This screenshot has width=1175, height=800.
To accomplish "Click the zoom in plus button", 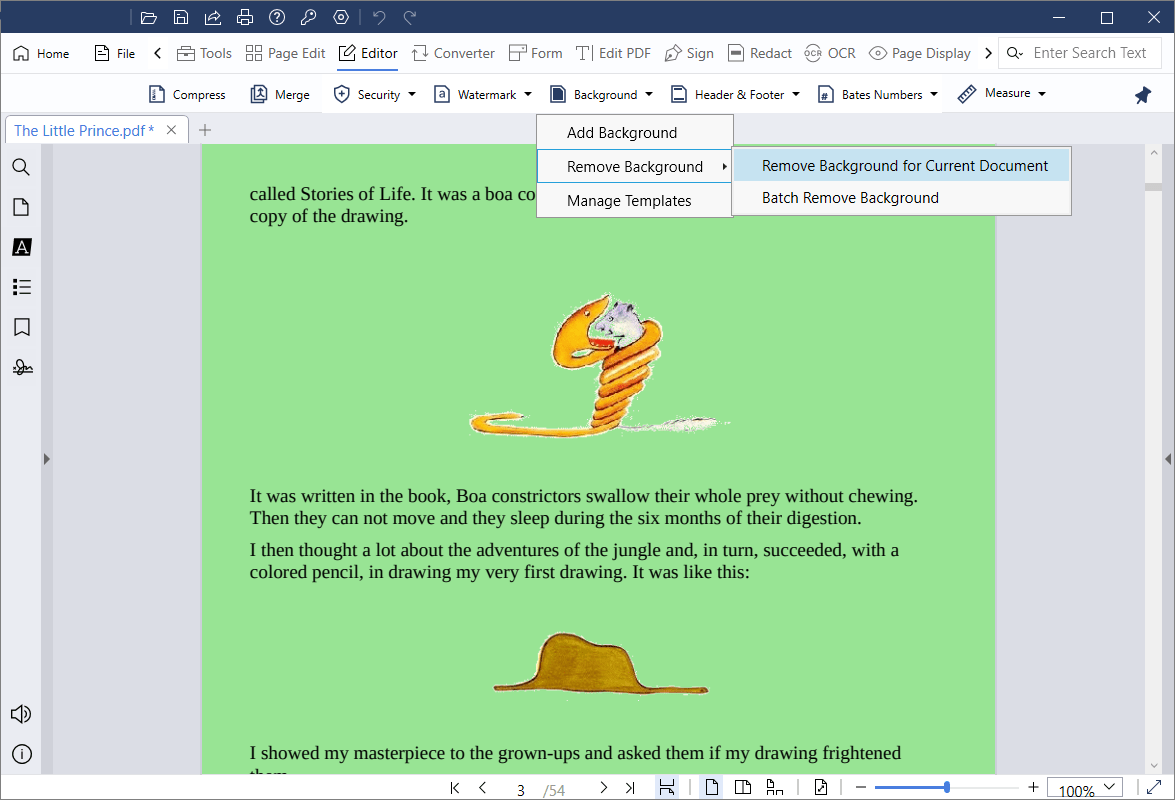I will pyautogui.click(x=1033, y=787).
